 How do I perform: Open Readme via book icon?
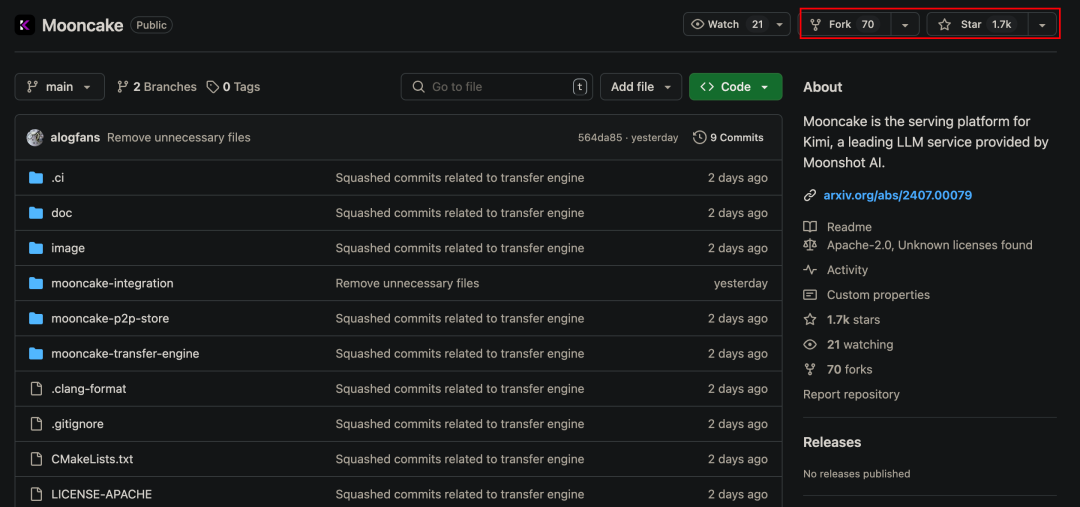[810, 227]
